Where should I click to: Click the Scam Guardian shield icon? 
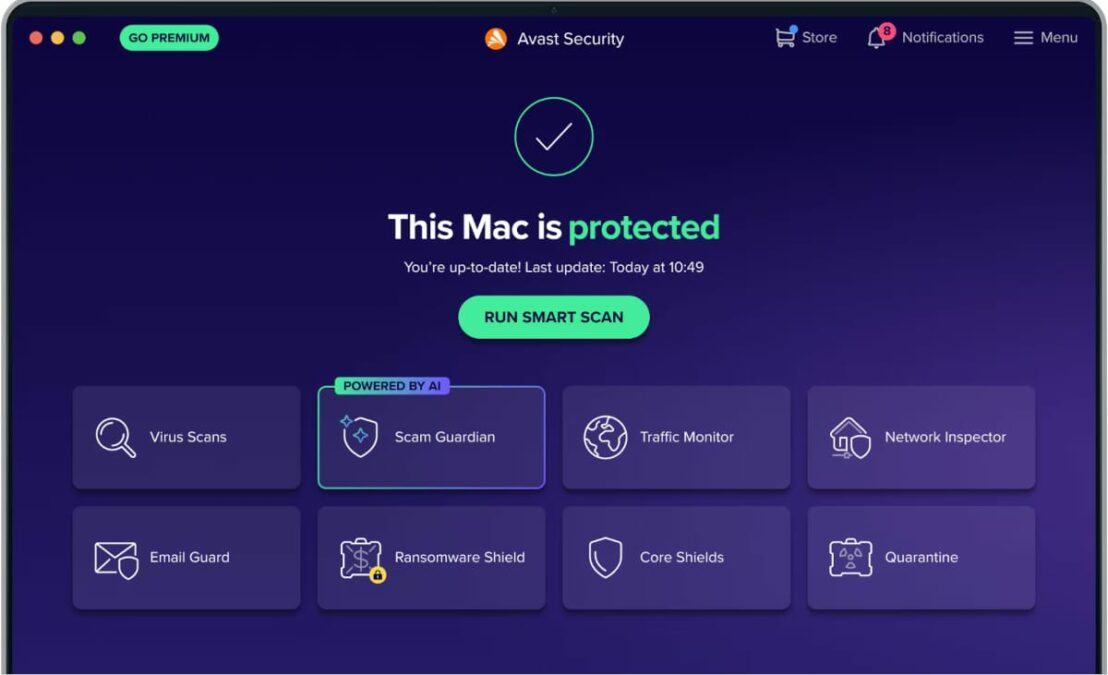(x=359, y=436)
